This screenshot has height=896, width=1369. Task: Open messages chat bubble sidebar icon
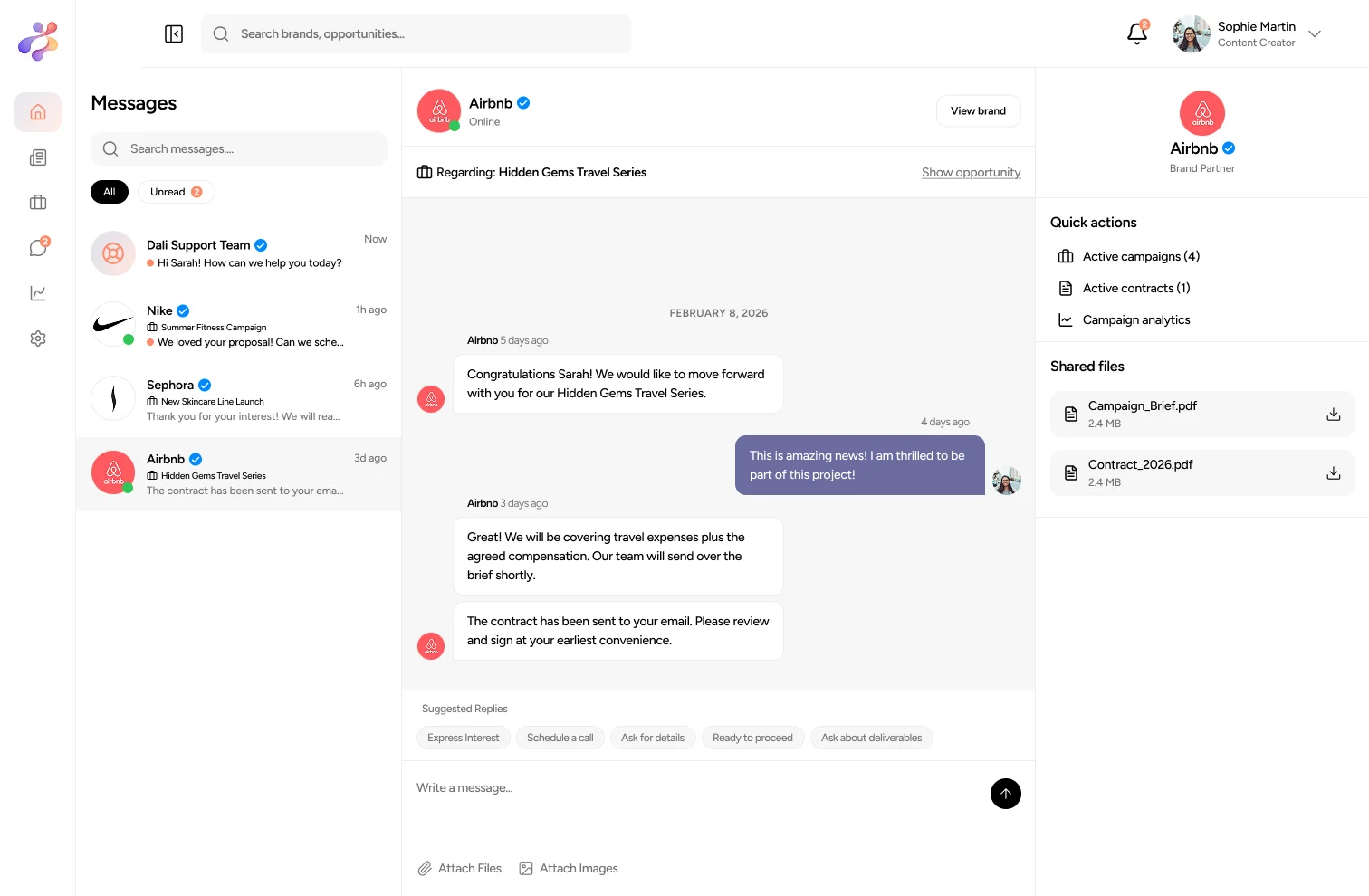pyautogui.click(x=38, y=248)
